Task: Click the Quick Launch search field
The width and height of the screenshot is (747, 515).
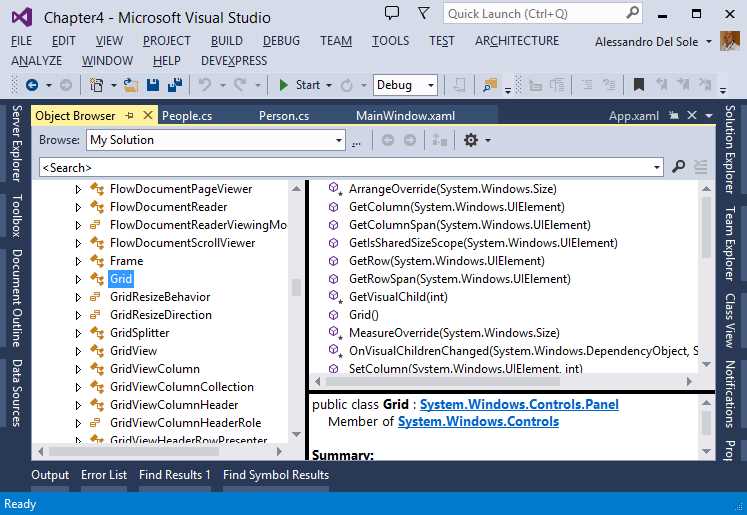Action: click(534, 14)
